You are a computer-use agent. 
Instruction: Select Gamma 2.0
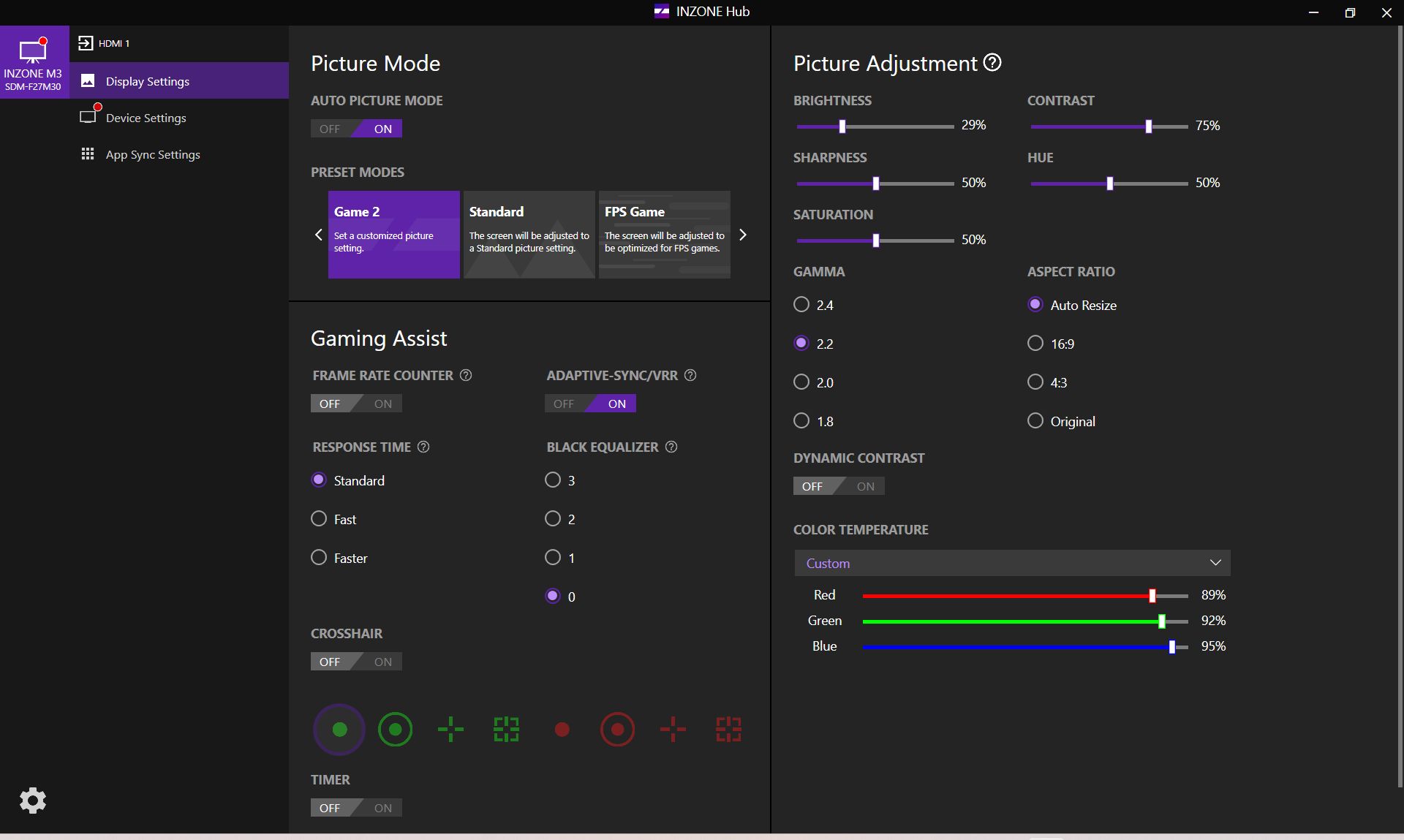coord(801,382)
